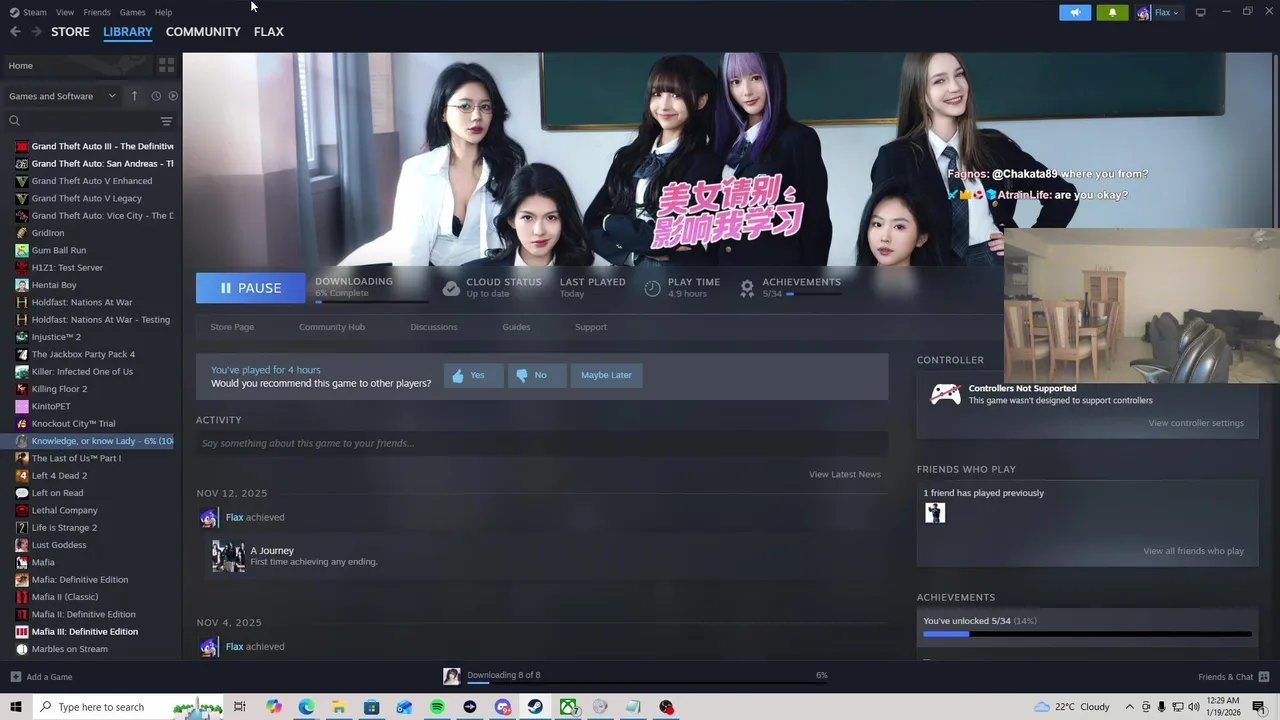1280x720 pixels.
Task: Open cloud status check icon
Action: click(451, 288)
